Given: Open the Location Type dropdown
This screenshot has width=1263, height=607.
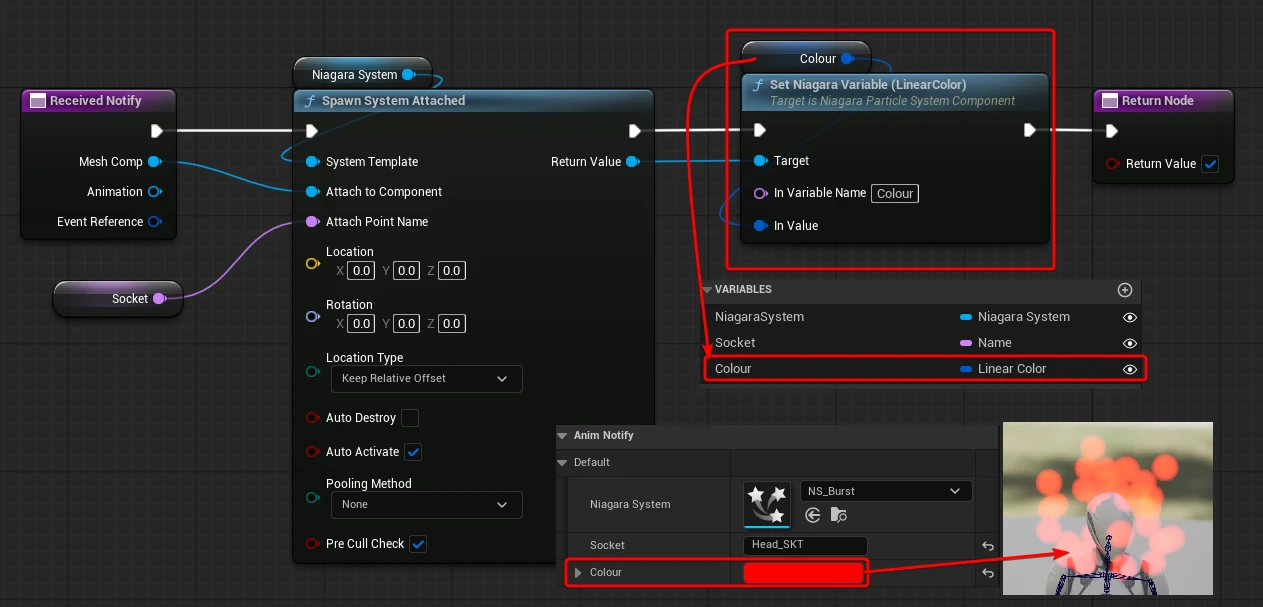Looking at the screenshot, I should click(426, 379).
